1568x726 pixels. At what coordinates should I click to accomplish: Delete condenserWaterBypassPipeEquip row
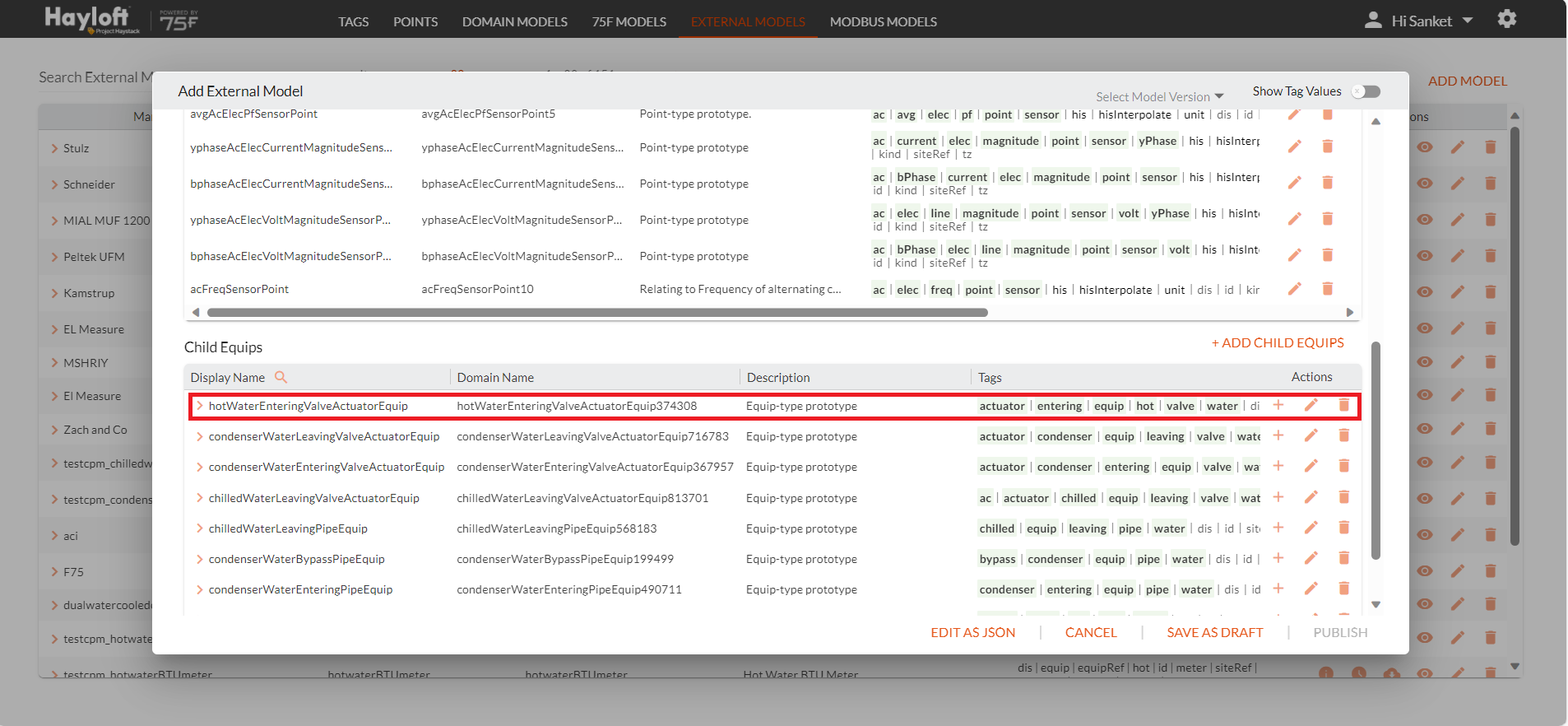coord(1344,558)
